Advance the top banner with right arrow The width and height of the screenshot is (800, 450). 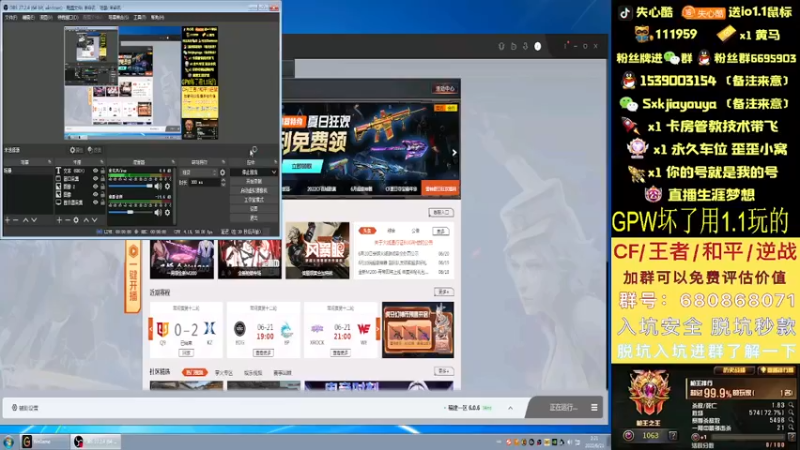pyautogui.click(x=454, y=153)
